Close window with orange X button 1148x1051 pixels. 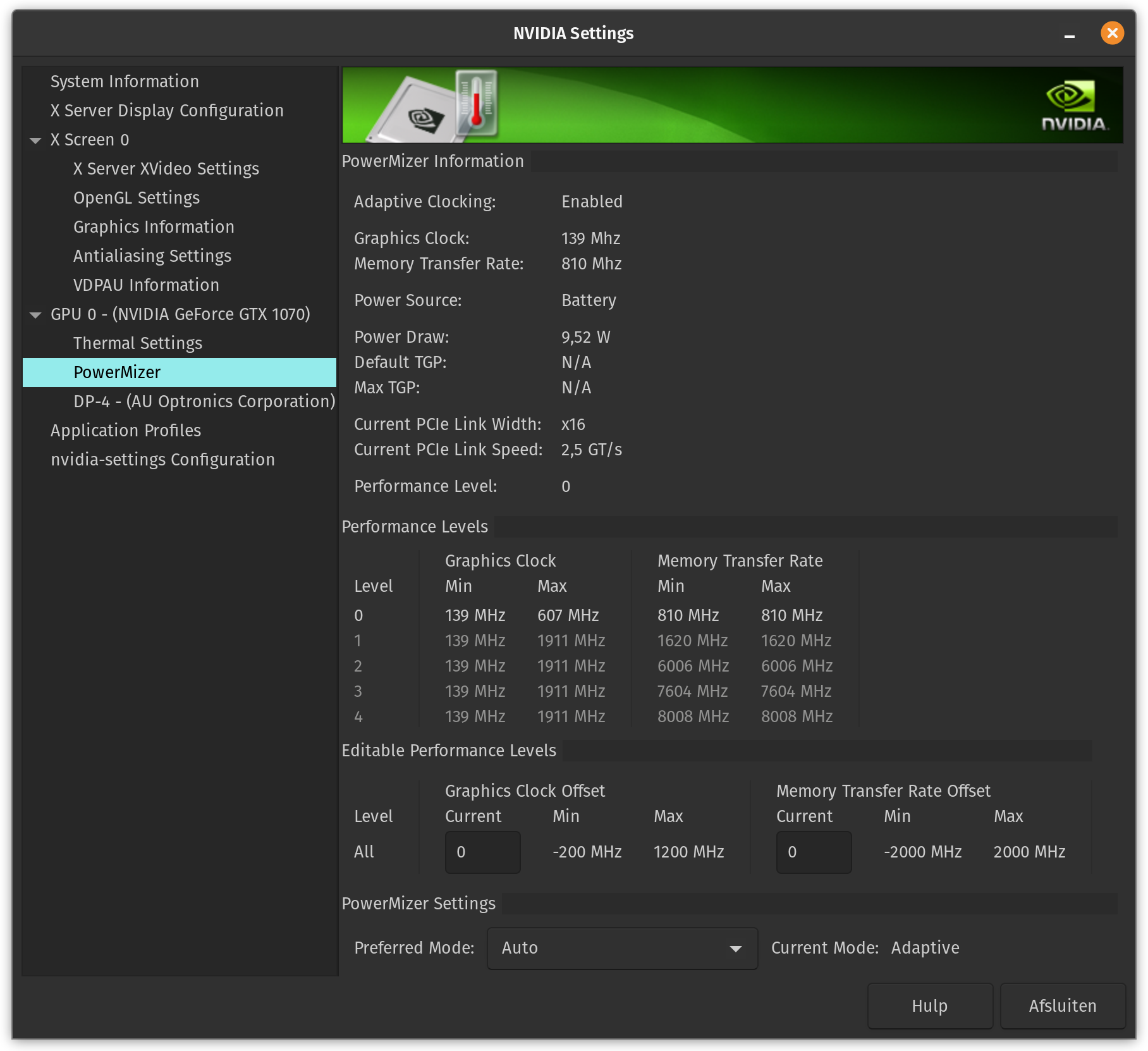tap(1113, 33)
